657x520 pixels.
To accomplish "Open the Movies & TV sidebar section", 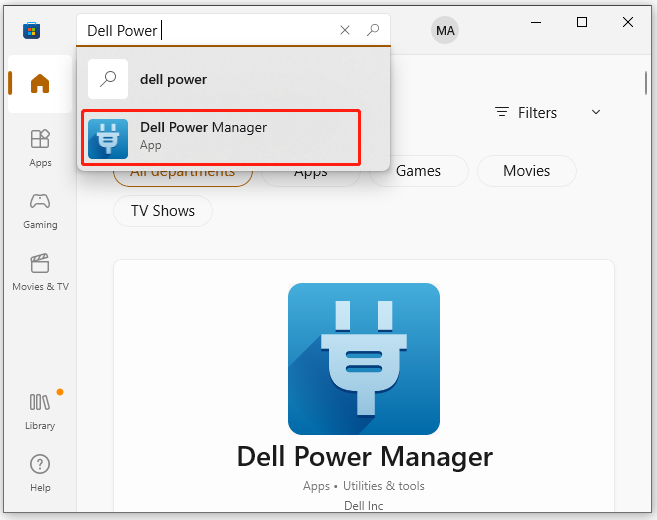I will coord(40,272).
